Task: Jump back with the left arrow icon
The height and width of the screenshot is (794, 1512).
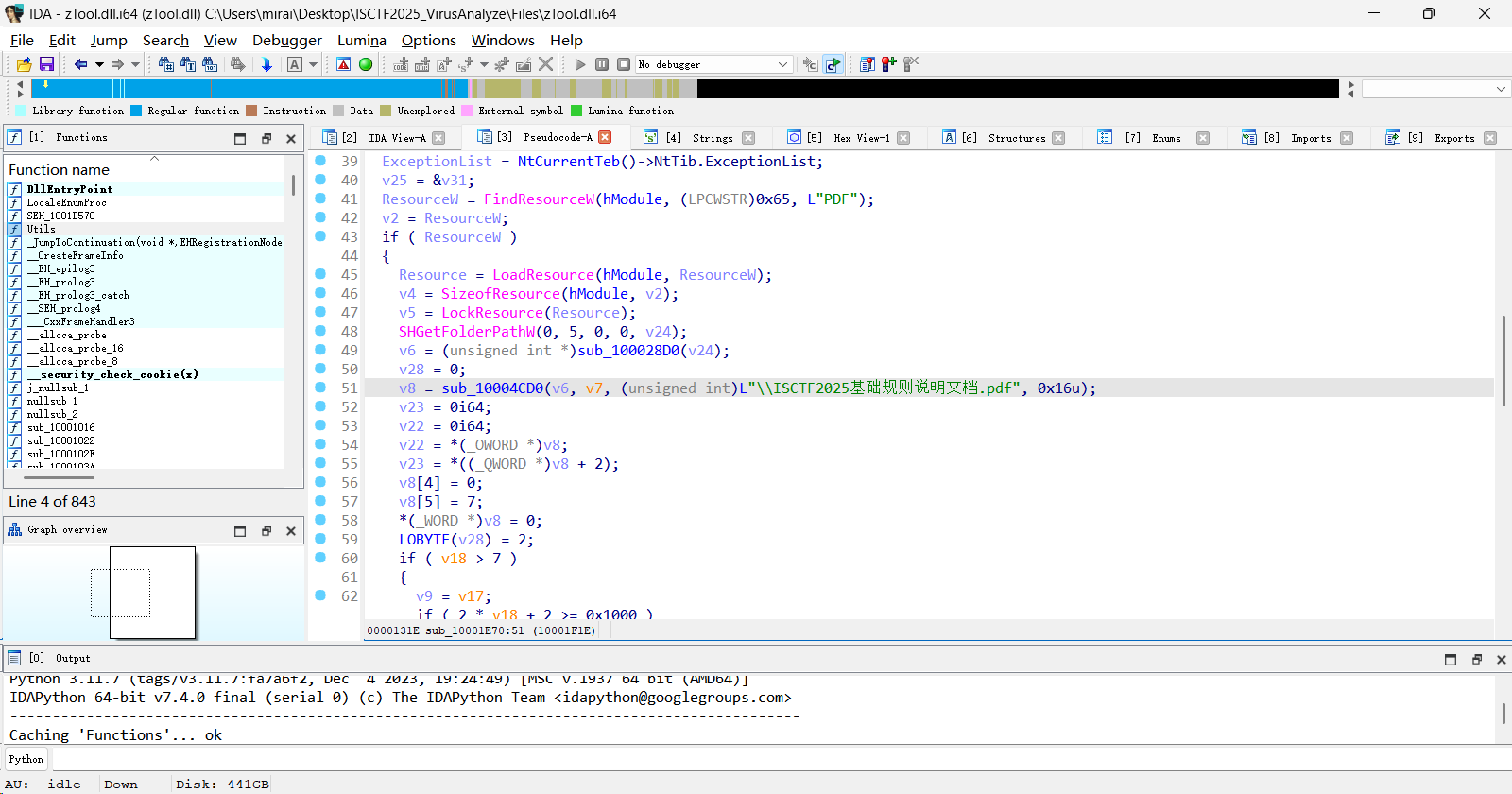Action: pos(80,64)
